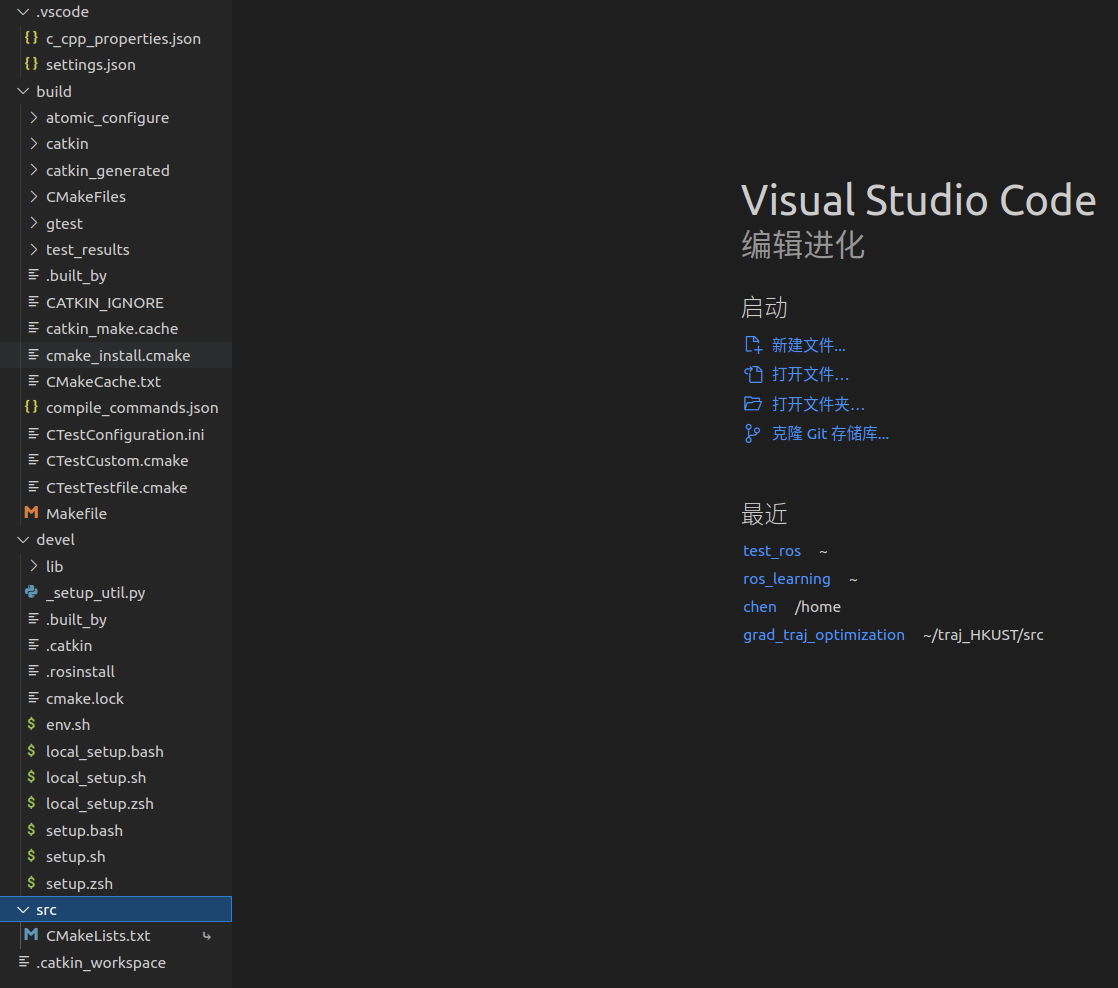Click the orange M icon of Makefile
This screenshot has height=988, width=1118.
(x=31, y=513)
